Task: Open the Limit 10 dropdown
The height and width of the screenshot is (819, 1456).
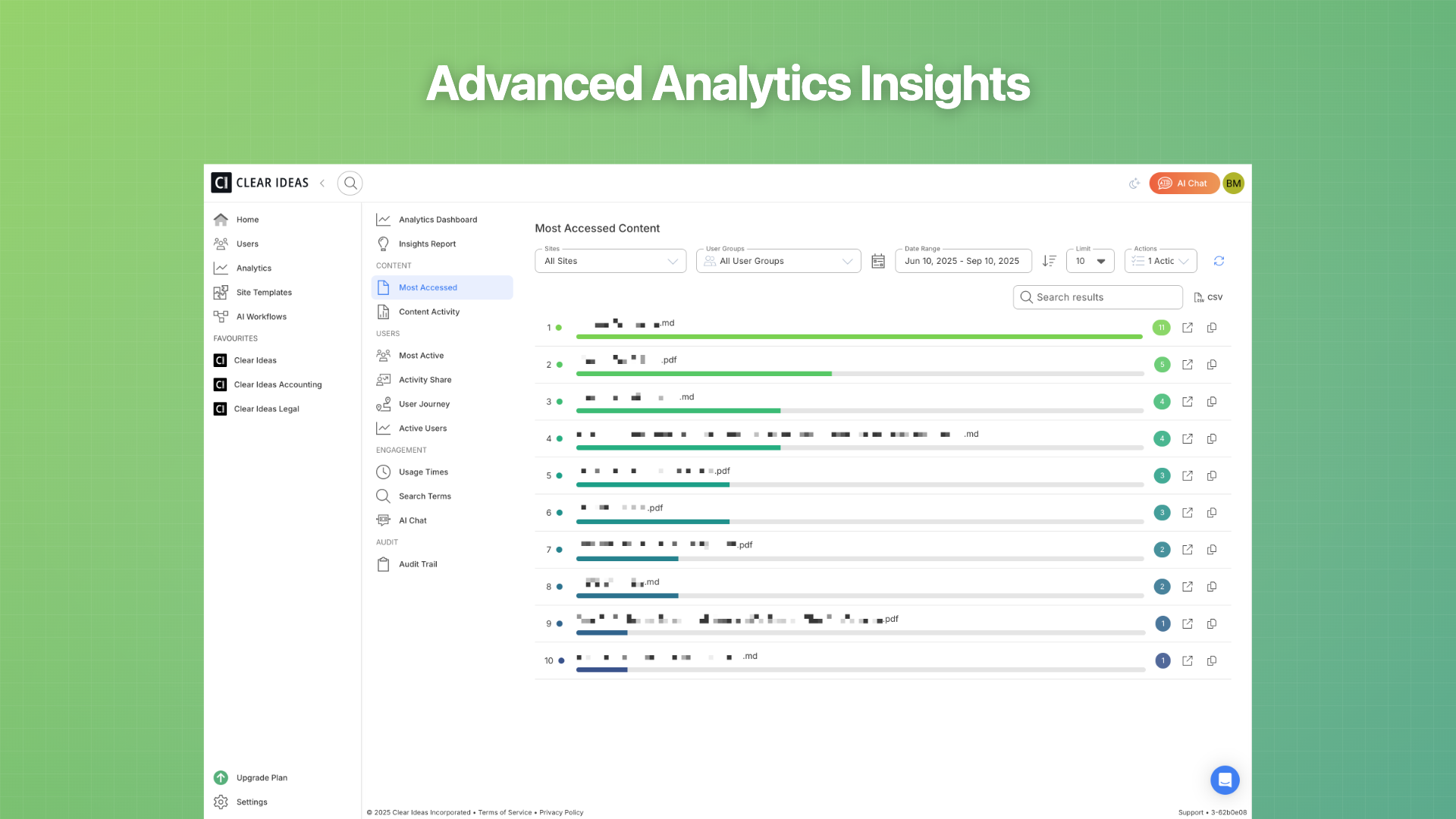Action: click(1090, 261)
